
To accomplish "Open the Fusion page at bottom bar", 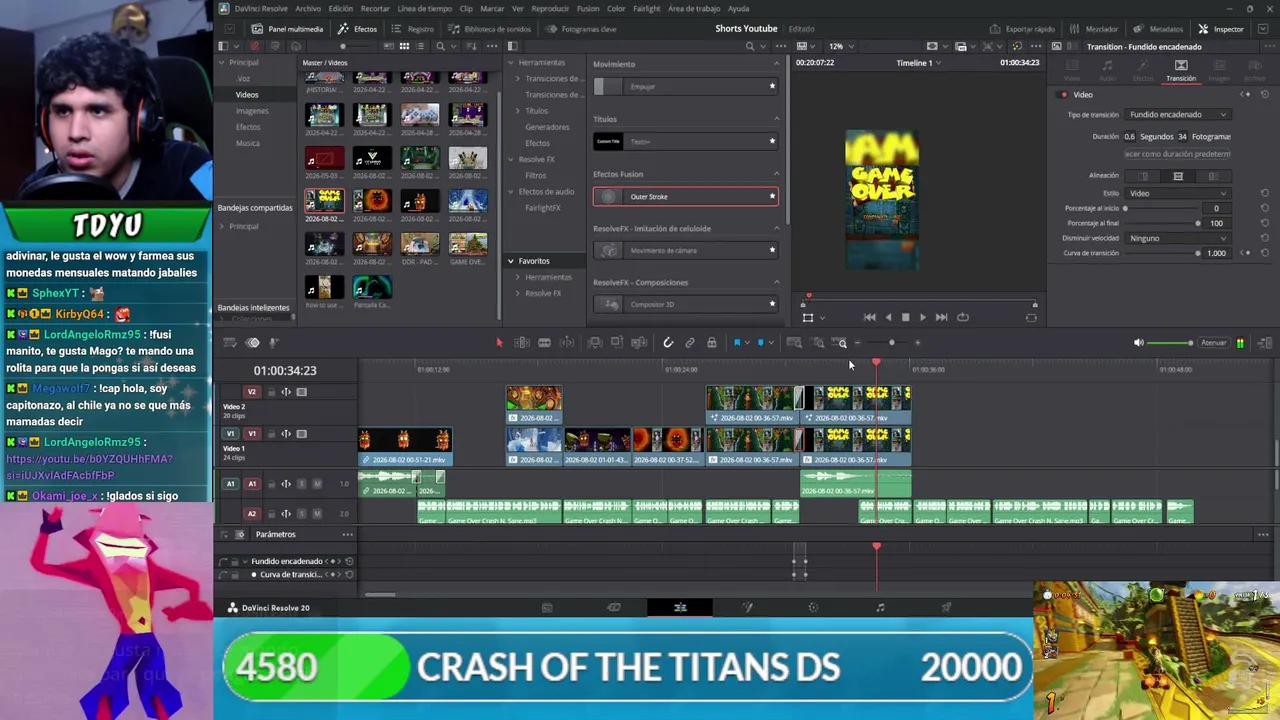I will pyautogui.click(x=747, y=607).
